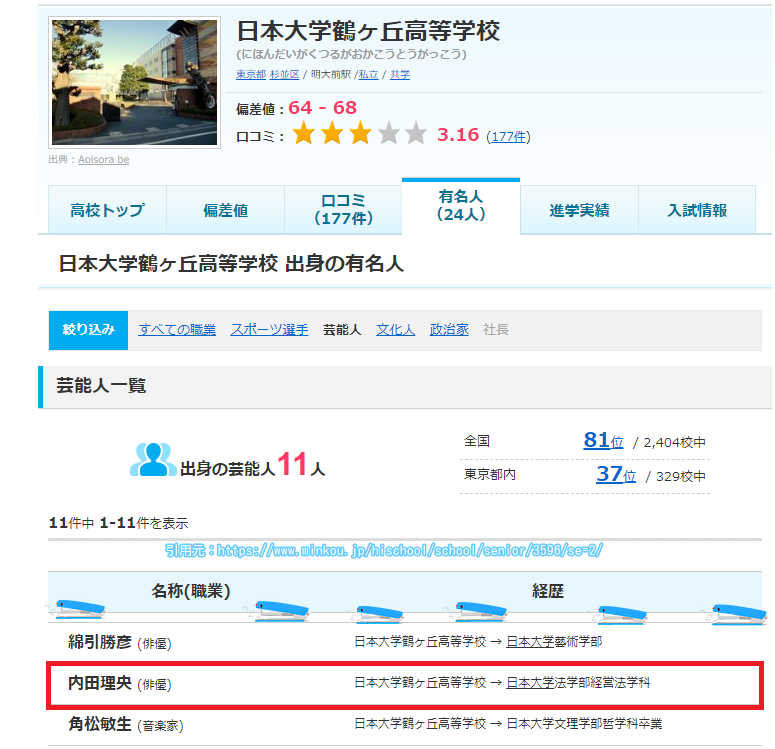Click the 絞り込み filter label
Image resolution: width=775 pixels, height=749 pixels.
(88, 330)
